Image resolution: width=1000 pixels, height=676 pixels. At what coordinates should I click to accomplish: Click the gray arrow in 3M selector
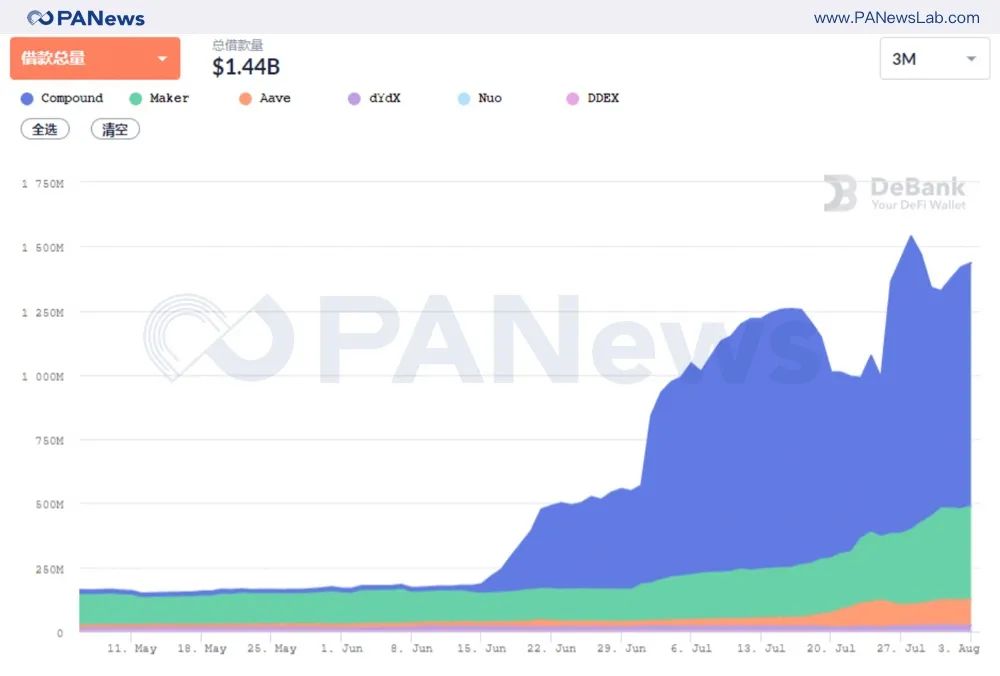971,59
